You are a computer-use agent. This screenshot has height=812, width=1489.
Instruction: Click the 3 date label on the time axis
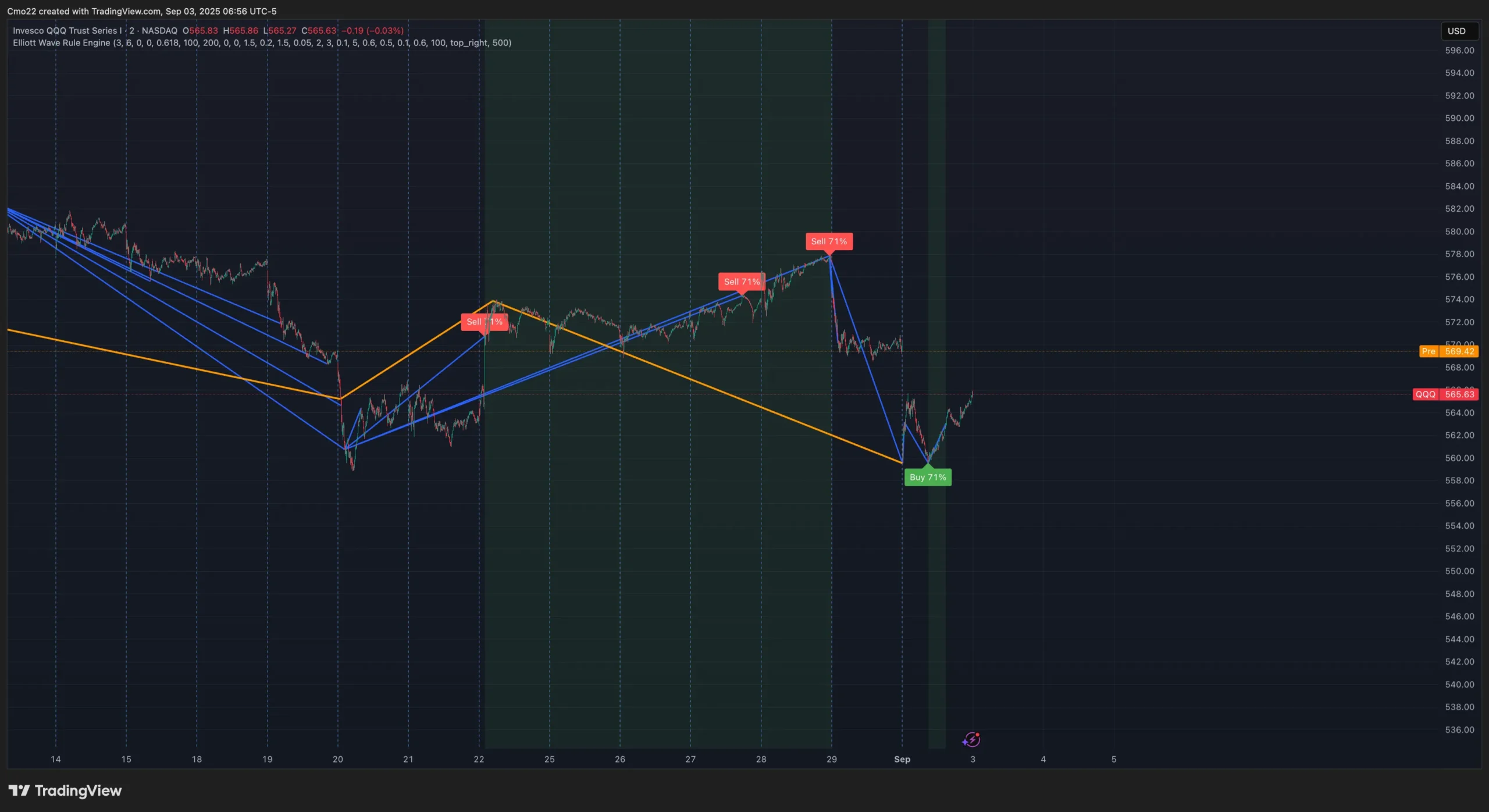(973, 759)
